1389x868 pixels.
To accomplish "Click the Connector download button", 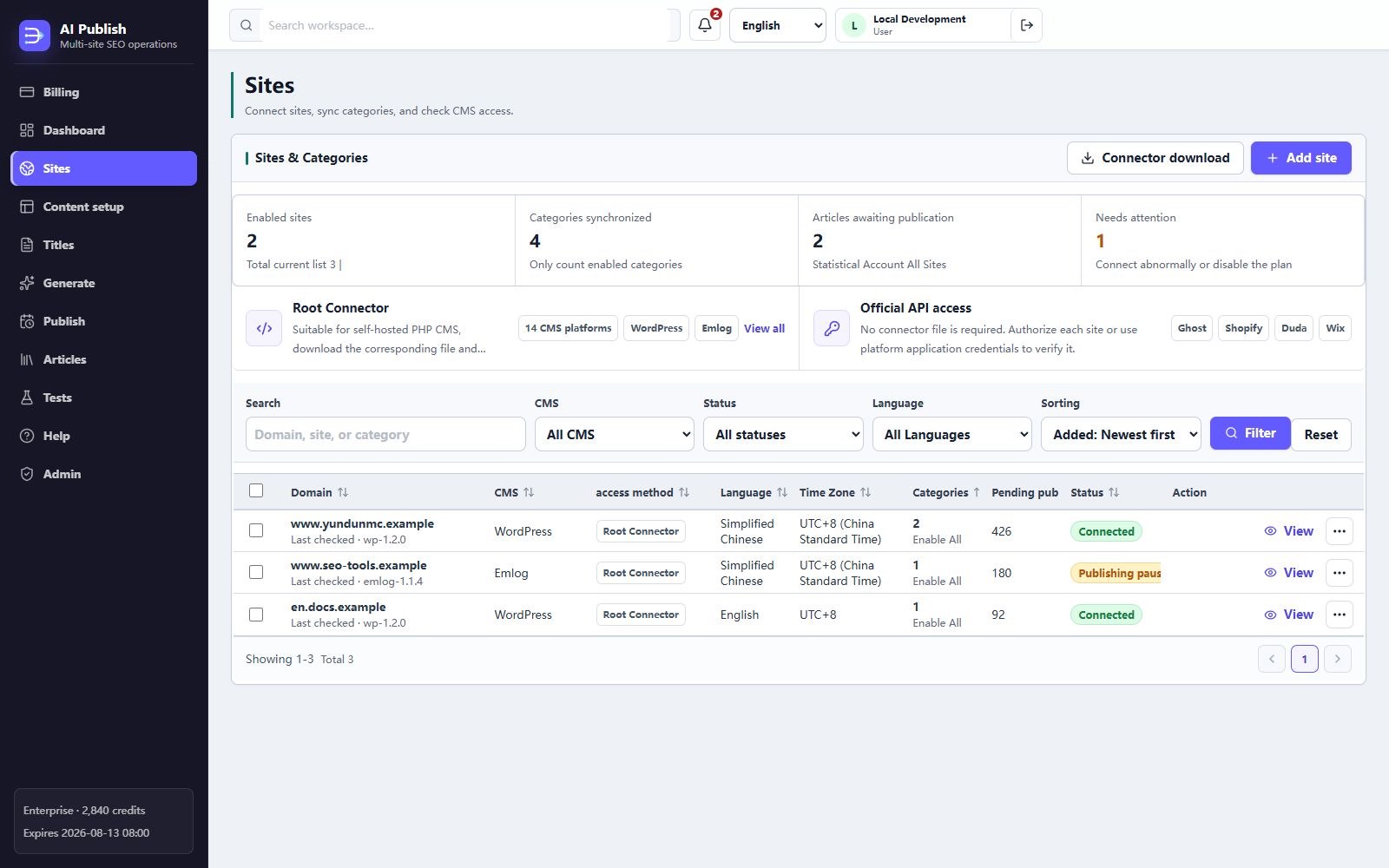I will [x=1155, y=158].
